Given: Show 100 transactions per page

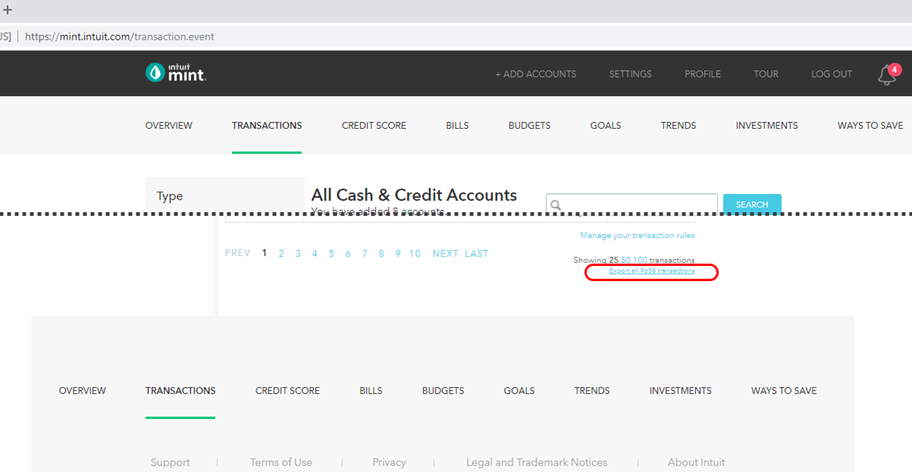Looking at the screenshot, I should point(640,260).
